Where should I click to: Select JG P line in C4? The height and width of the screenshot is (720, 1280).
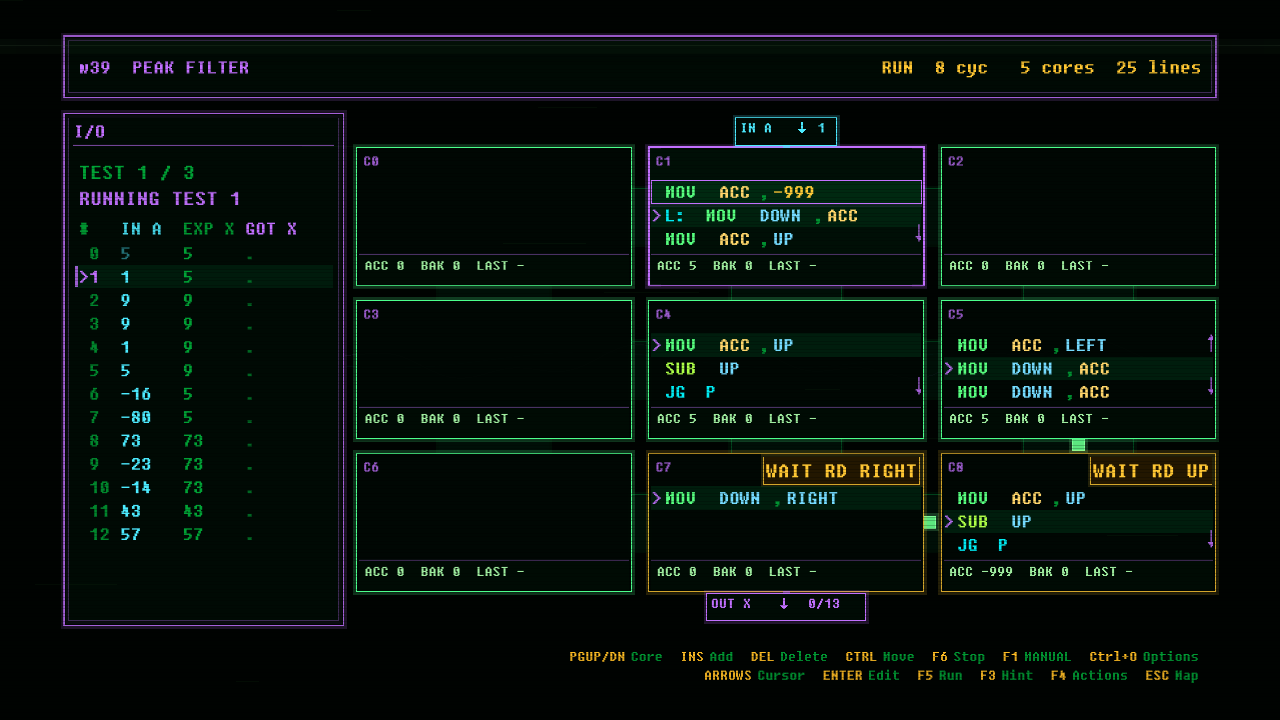click(786, 392)
